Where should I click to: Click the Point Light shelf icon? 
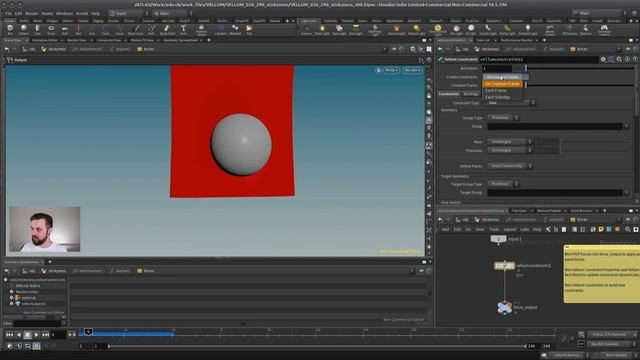322,29
